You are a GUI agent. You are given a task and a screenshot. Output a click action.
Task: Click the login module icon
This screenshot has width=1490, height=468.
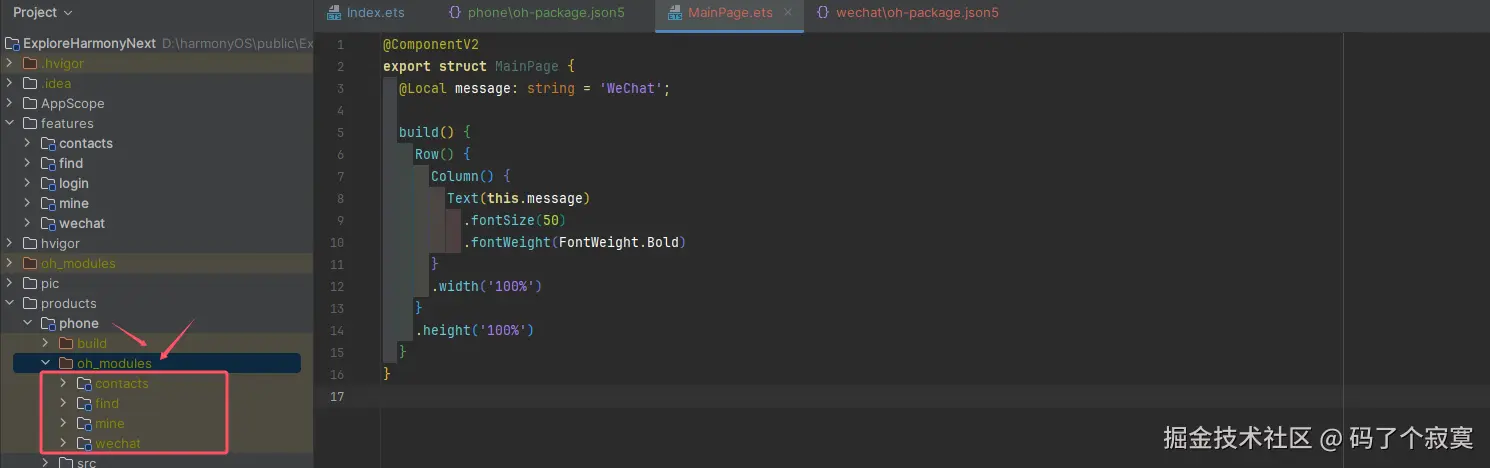click(x=48, y=184)
